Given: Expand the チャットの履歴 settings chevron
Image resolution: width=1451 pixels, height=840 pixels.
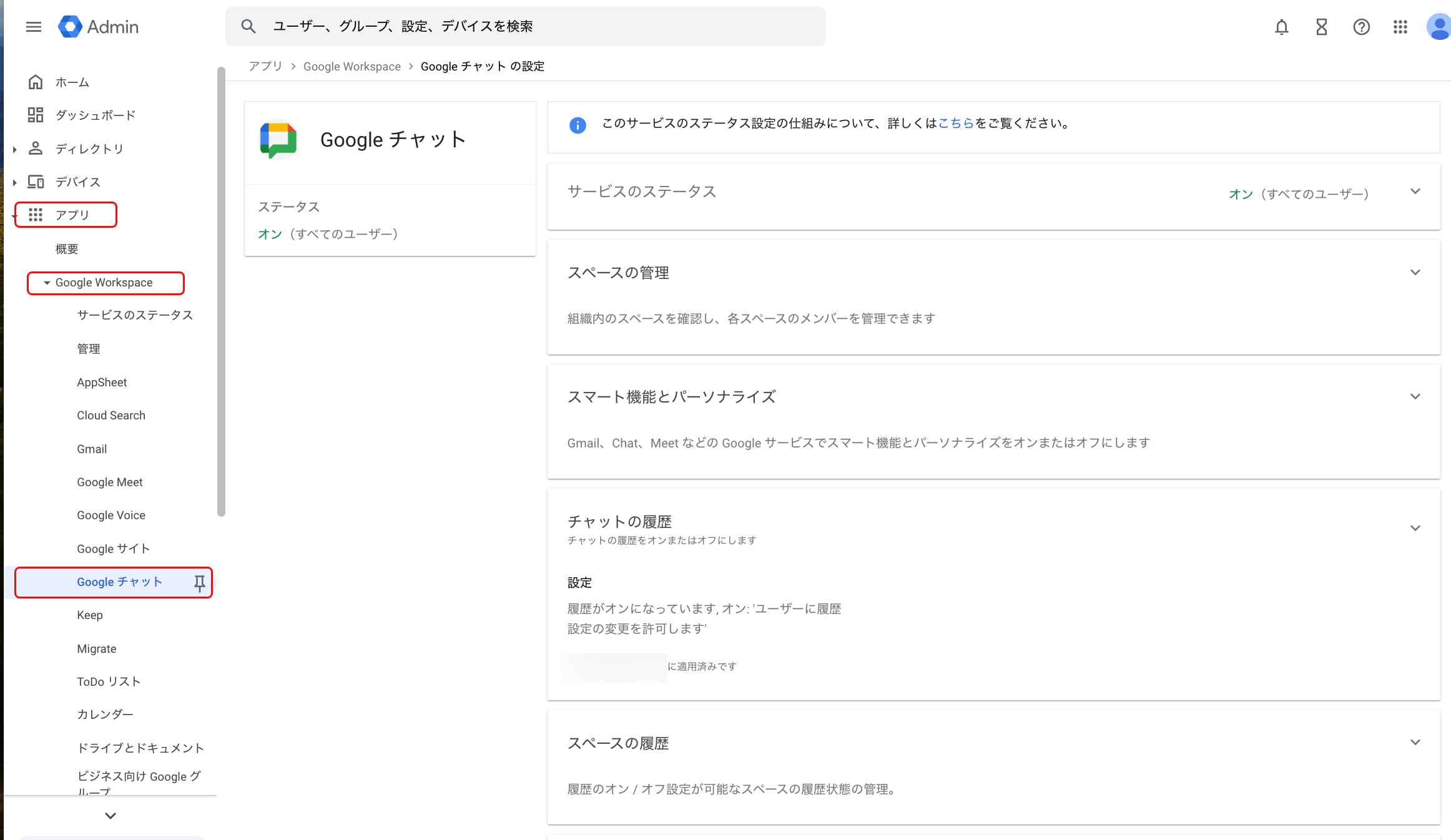Looking at the screenshot, I should (x=1415, y=528).
